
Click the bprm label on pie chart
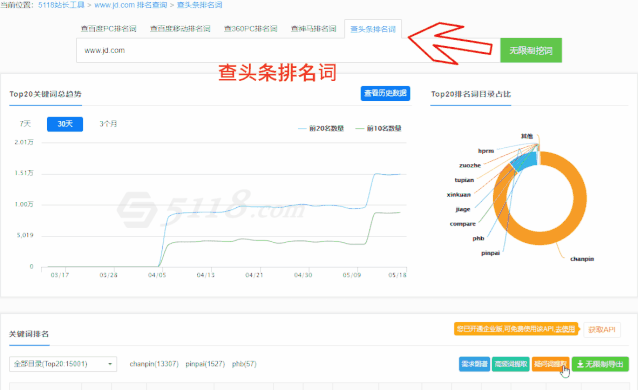486,151
